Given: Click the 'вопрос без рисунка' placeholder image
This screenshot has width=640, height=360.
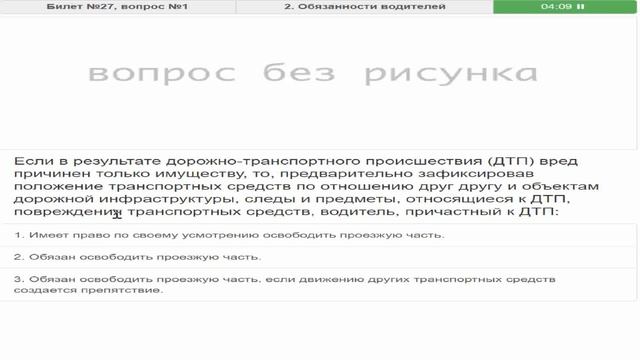Looking at the screenshot, I should click(x=313, y=73).
